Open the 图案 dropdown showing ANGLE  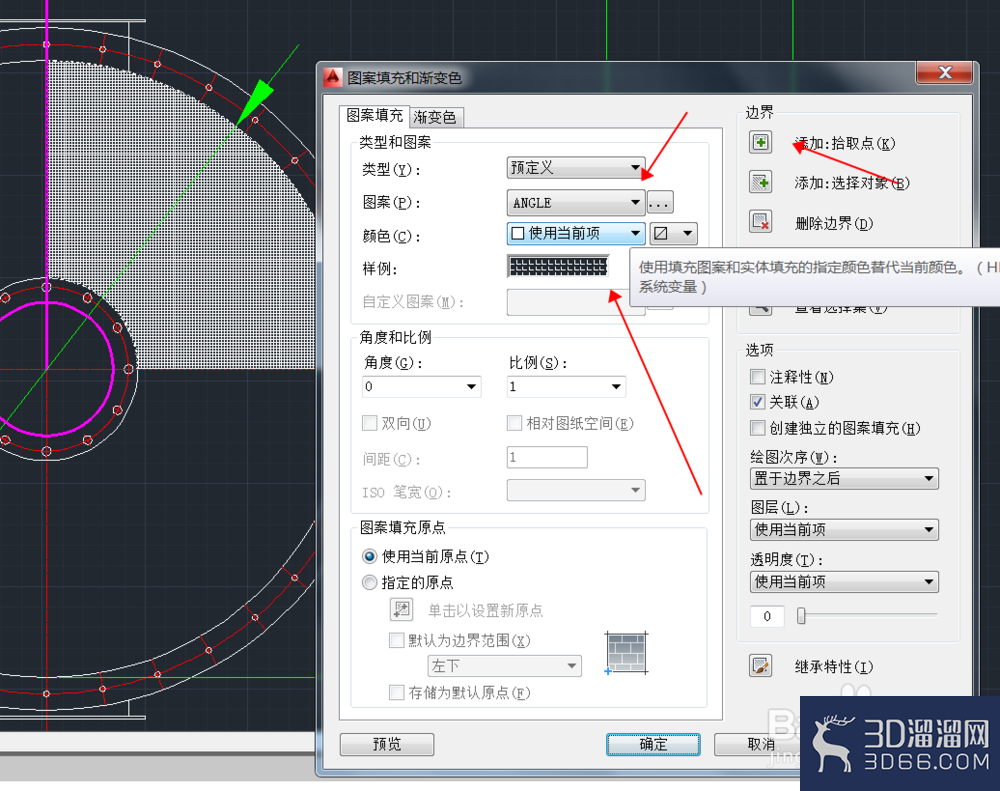pyautogui.click(x=575, y=203)
